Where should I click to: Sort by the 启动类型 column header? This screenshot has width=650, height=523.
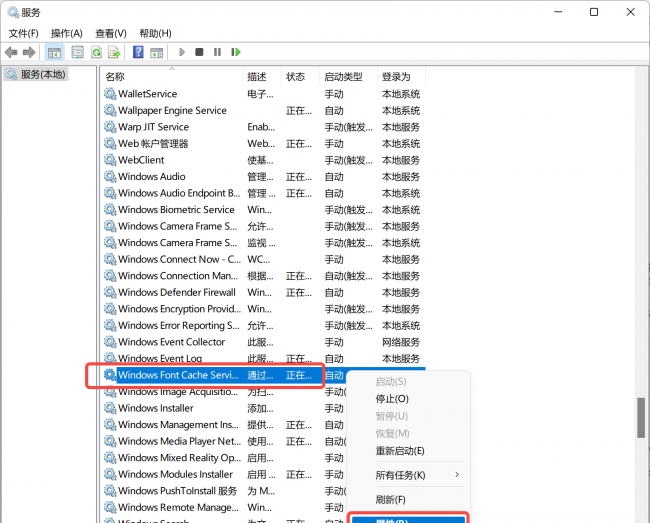pos(348,77)
